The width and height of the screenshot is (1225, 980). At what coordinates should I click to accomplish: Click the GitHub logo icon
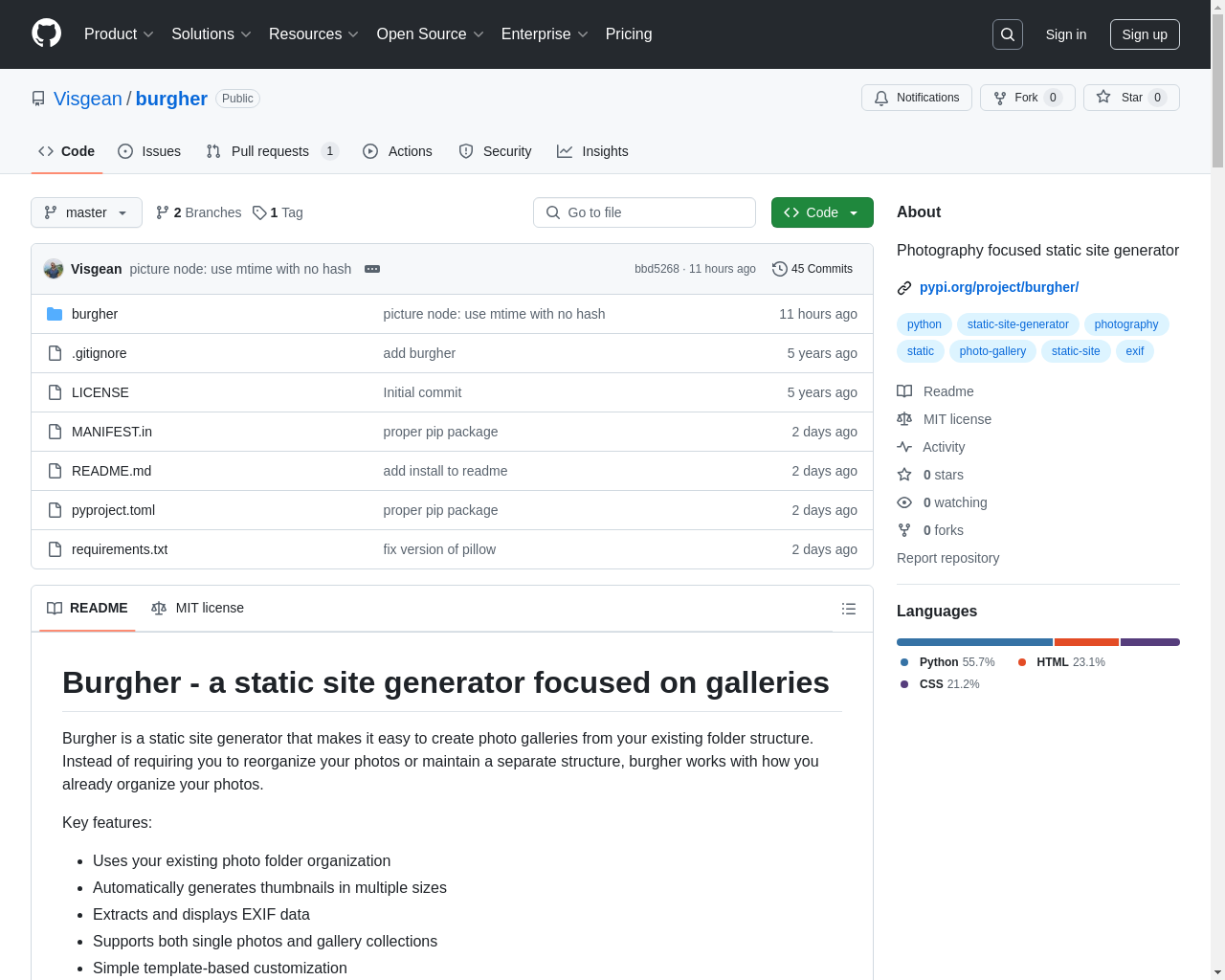(x=46, y=33)
